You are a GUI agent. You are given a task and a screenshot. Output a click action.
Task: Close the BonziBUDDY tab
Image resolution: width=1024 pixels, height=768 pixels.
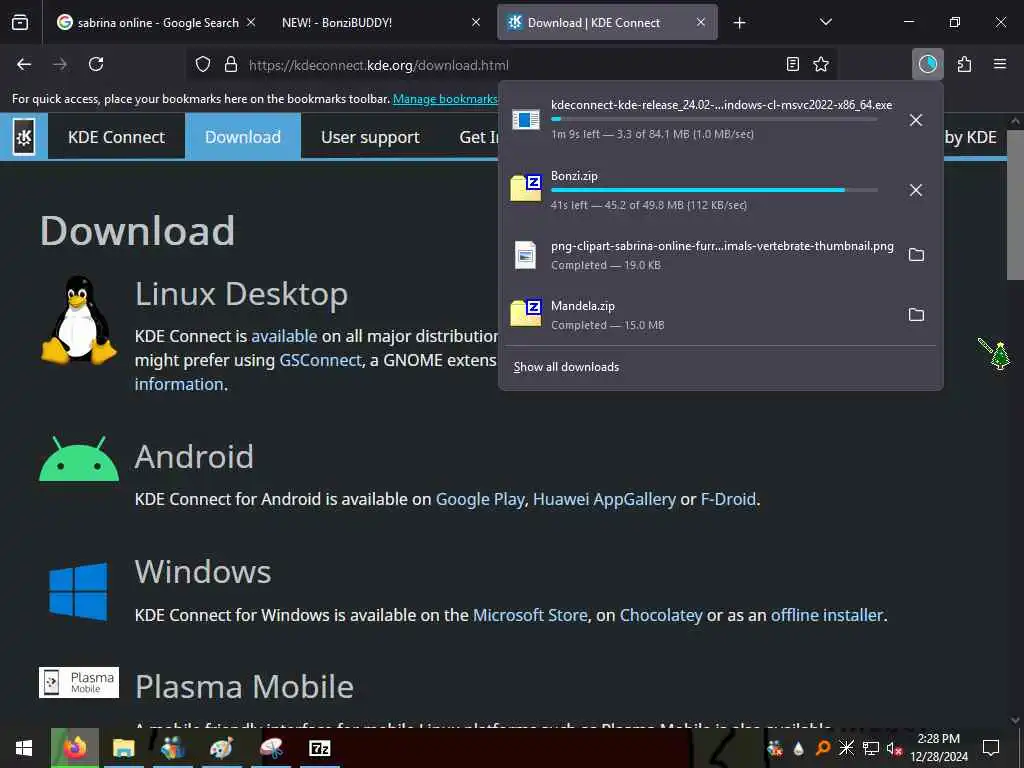click(x=476, y=22)
